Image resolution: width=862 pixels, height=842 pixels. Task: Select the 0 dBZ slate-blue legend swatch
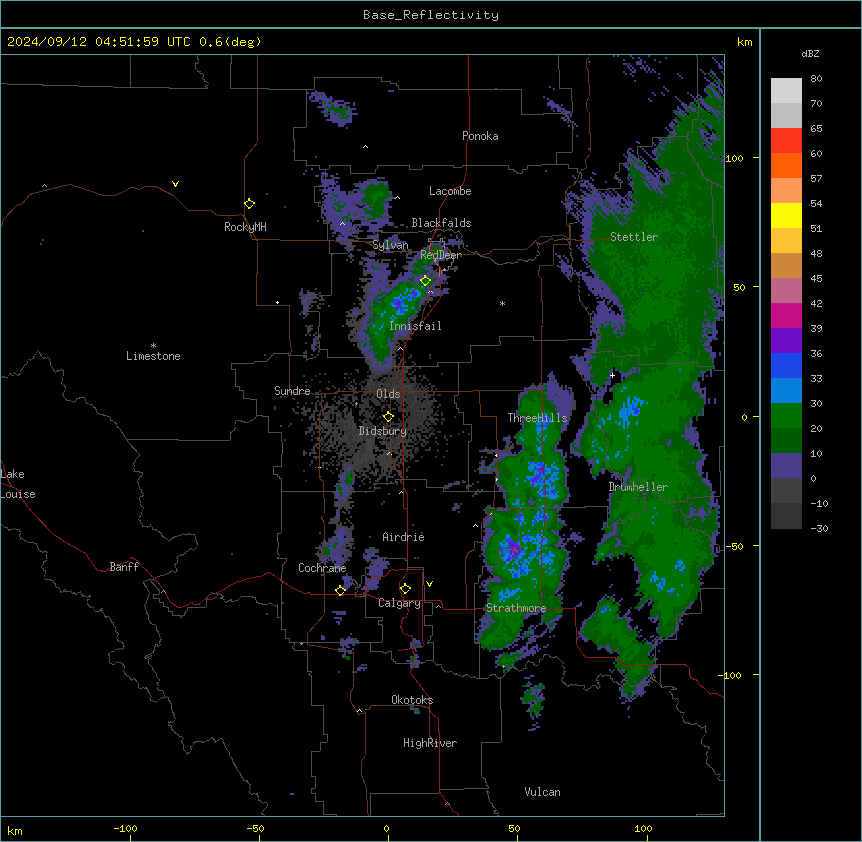[786, 466]
